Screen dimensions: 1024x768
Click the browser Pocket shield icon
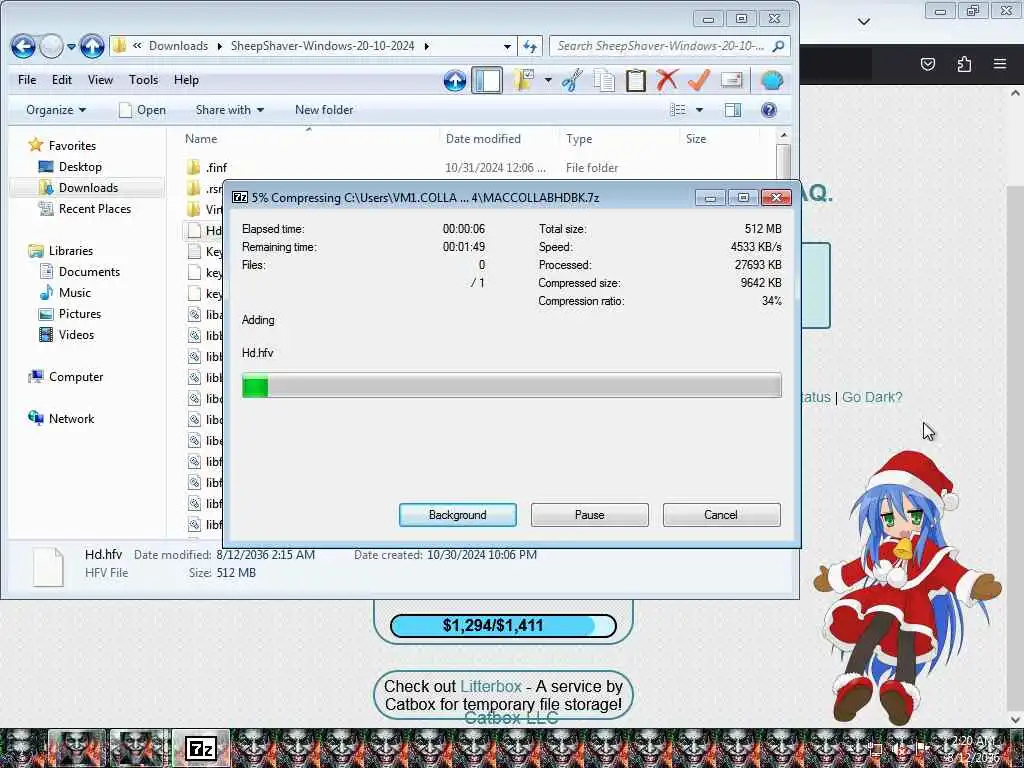pos(928,63)
